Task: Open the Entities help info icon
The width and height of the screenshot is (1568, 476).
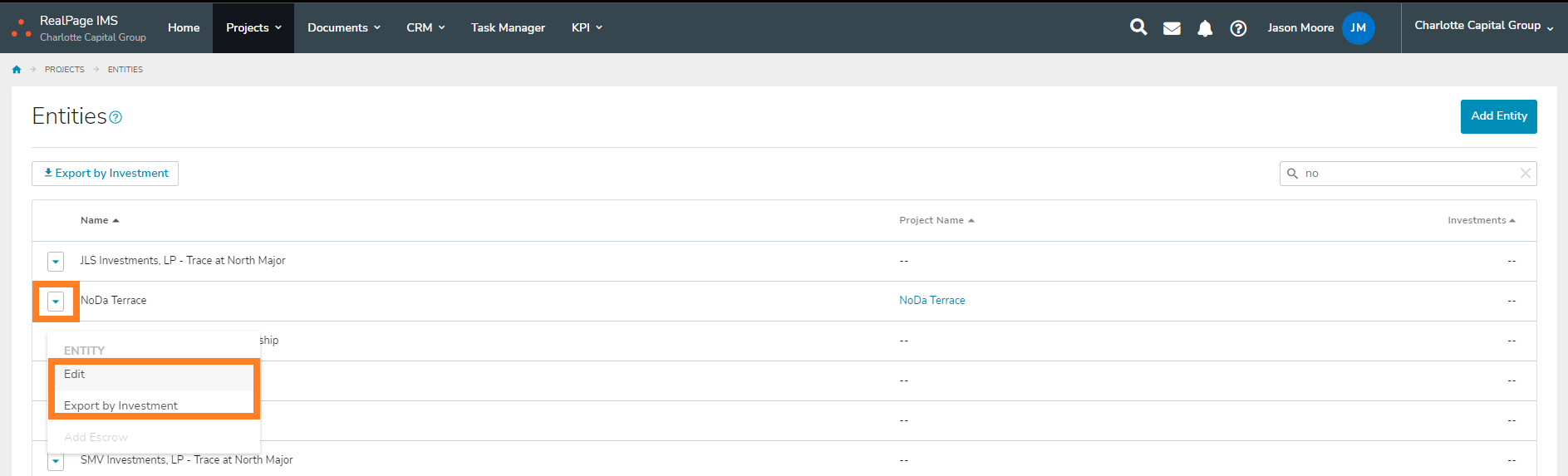Action: (x=116, y=117)
